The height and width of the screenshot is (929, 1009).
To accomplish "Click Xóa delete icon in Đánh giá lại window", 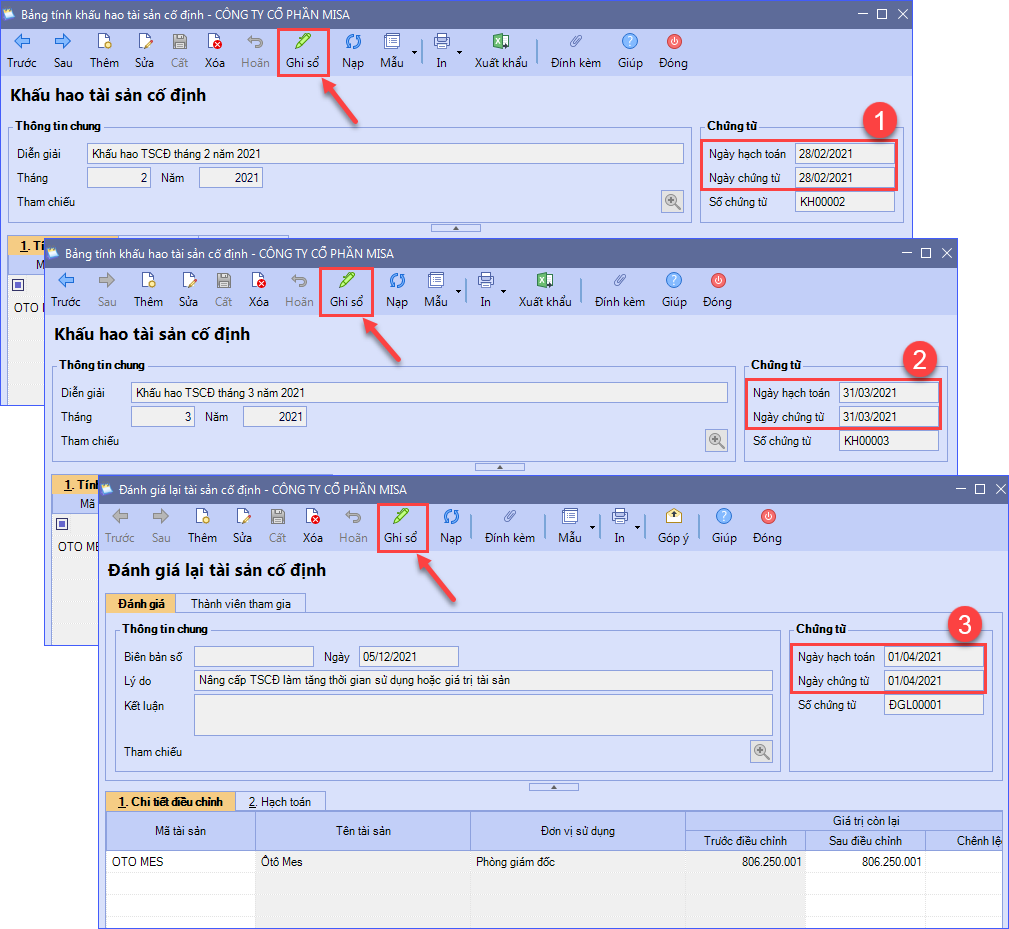I will pyautogui.click(x=313, y=526).
